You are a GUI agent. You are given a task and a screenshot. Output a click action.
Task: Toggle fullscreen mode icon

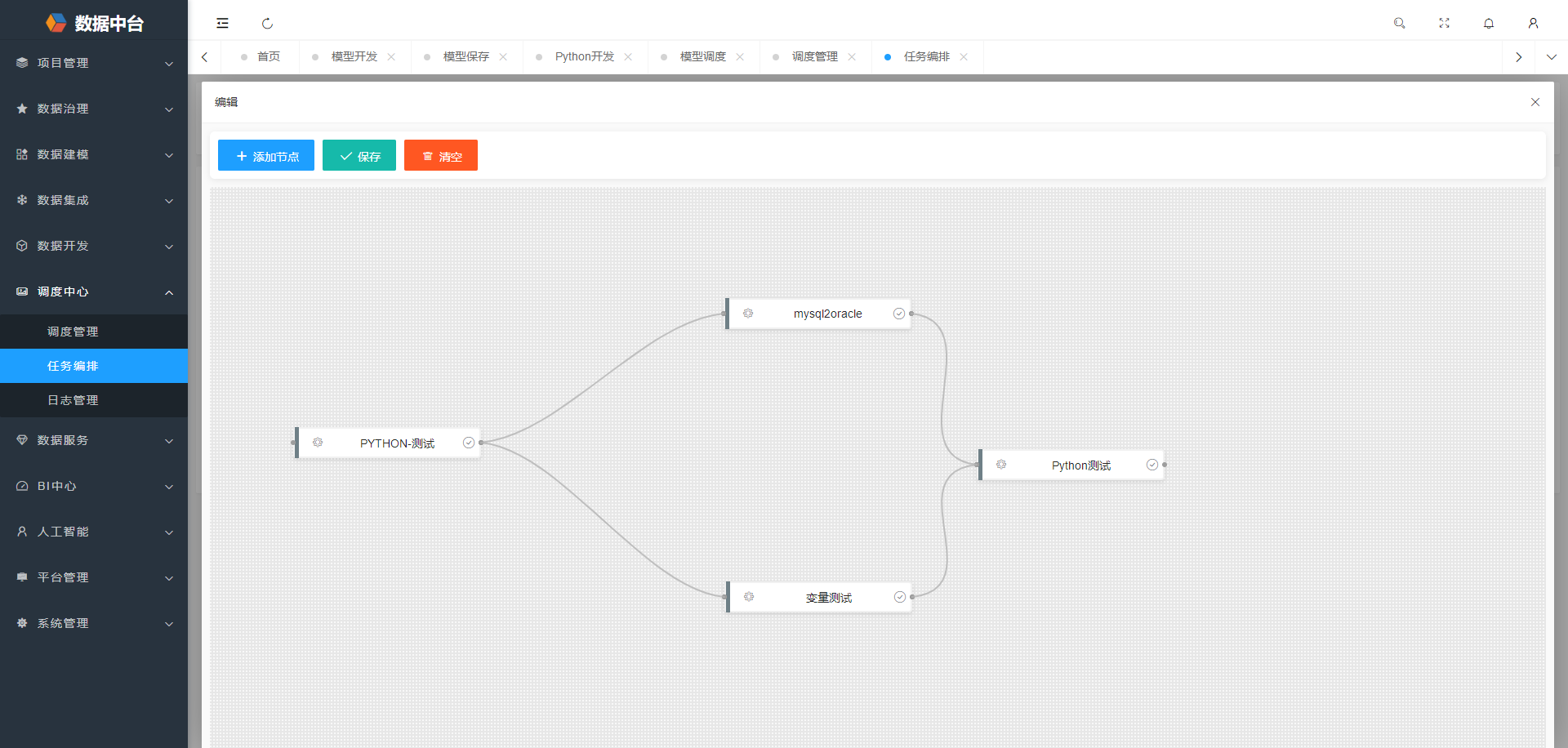click(x=1444, y=23)
